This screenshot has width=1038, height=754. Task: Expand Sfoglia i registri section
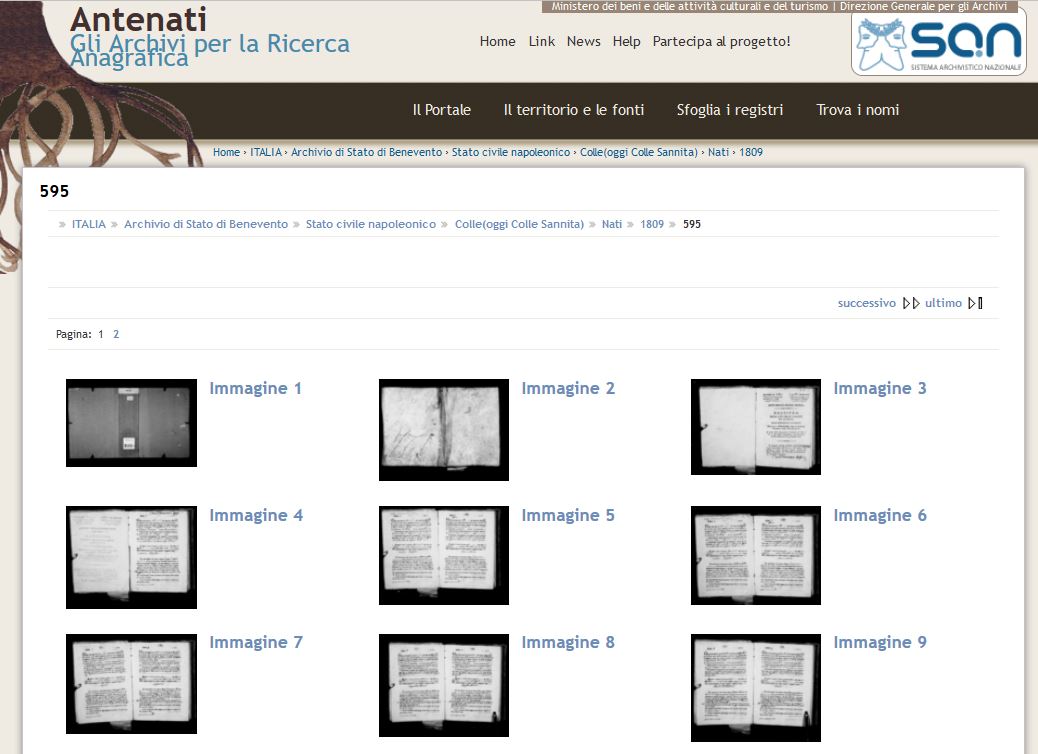point(730,109)
